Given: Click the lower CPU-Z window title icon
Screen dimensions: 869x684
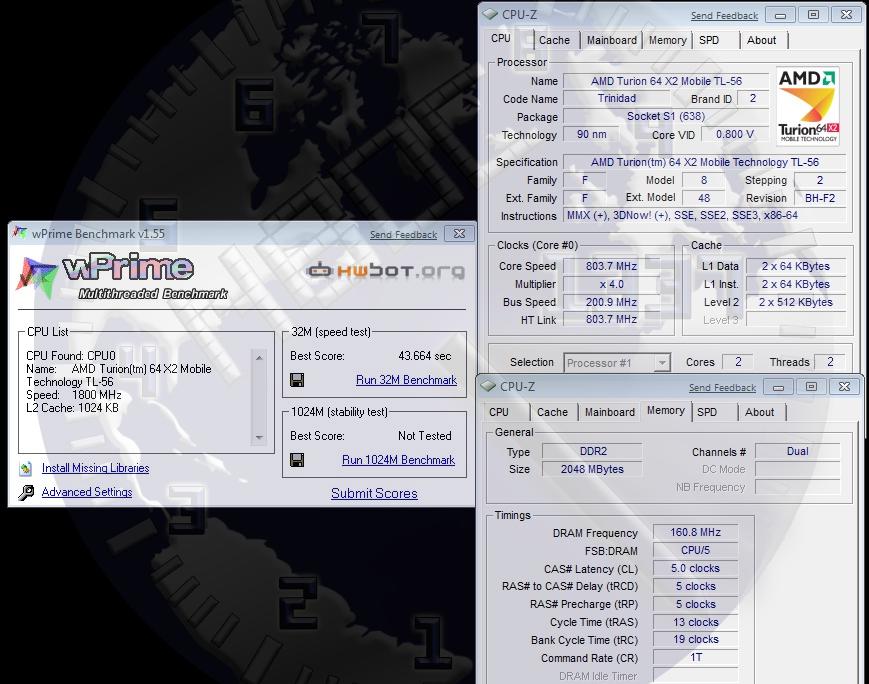Looking at the screenshot, I should [x=488, y=386].
